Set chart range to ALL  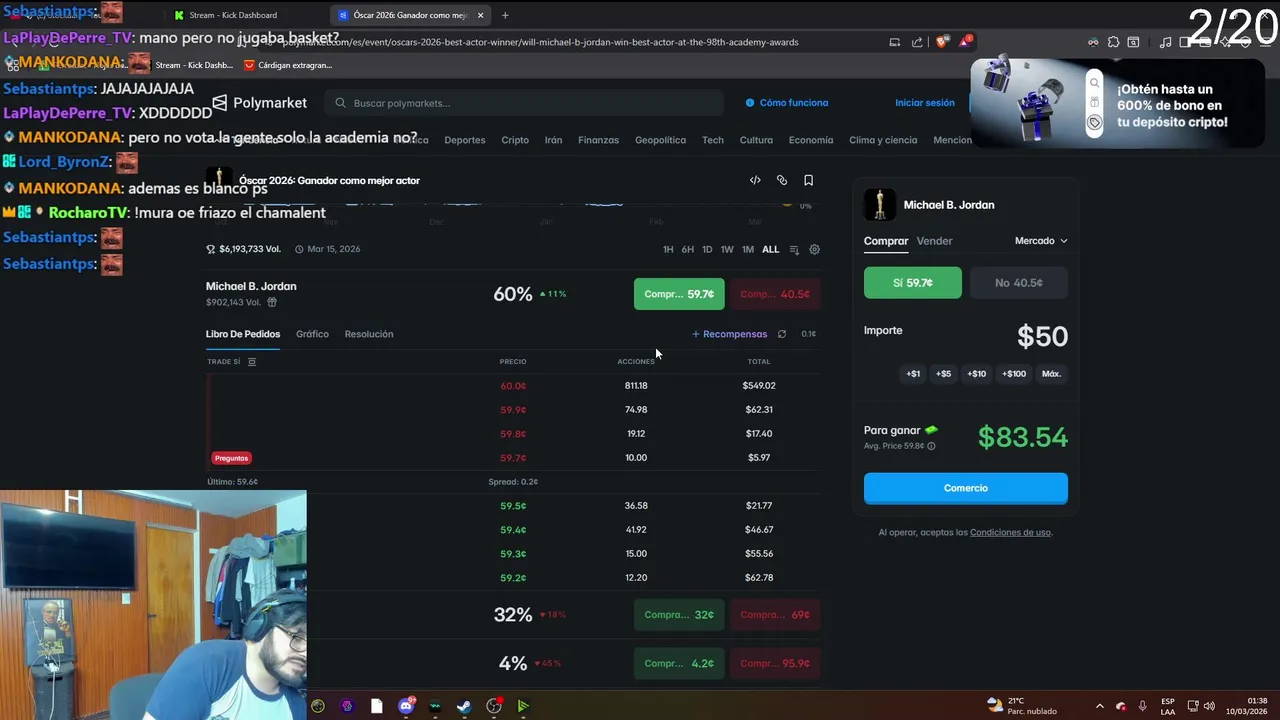[x=770, y=249]
